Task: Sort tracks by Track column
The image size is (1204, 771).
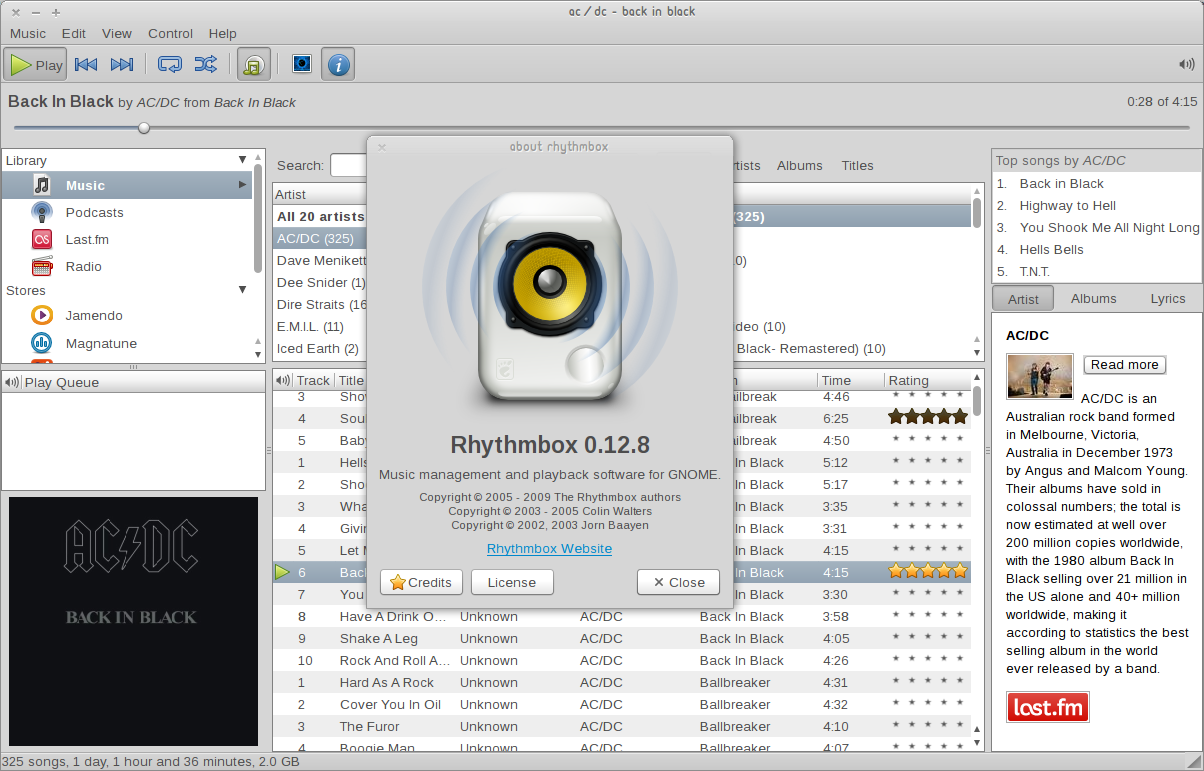Action: 313,380
